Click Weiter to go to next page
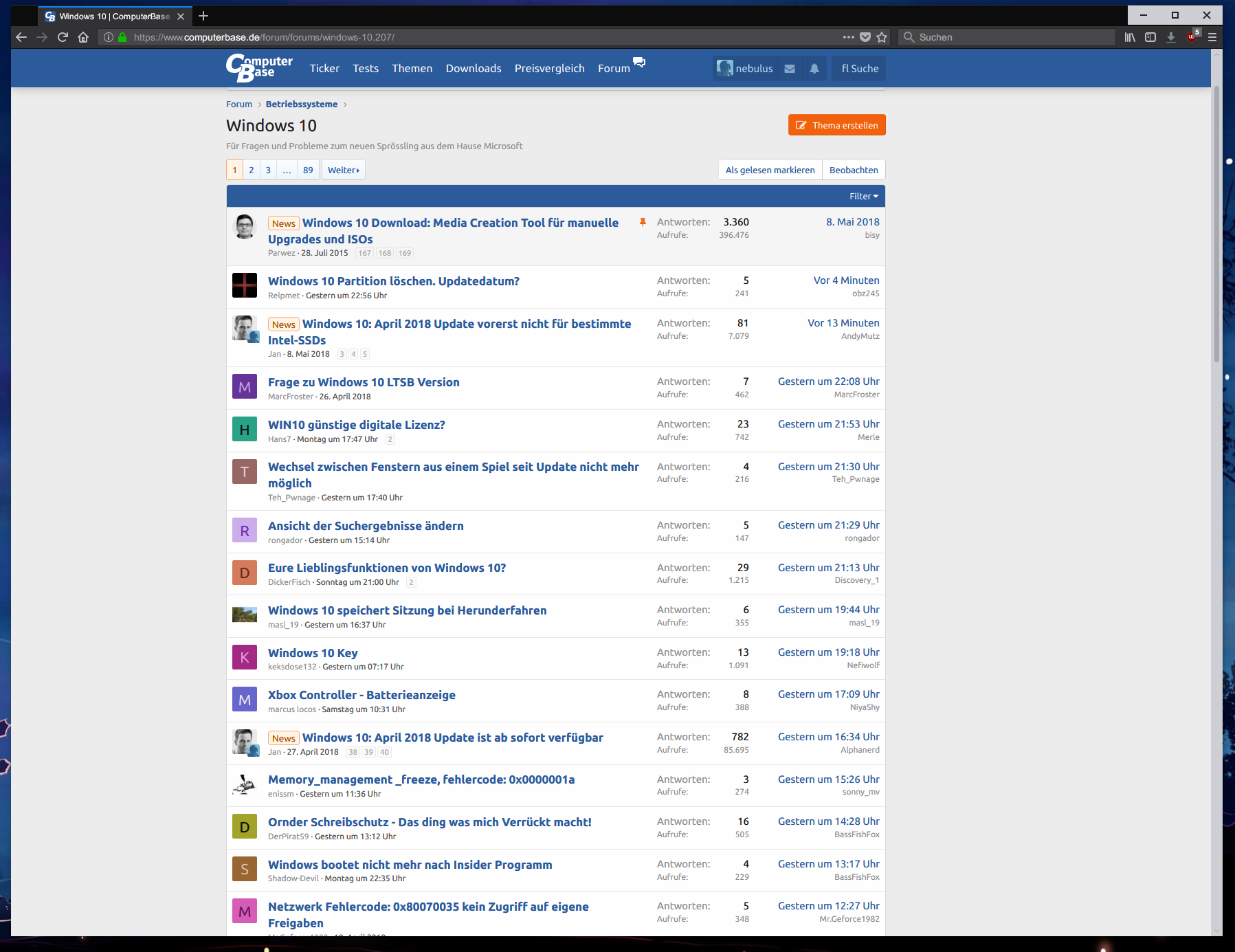The height and width of the screenshot is (952, 1235). click(x=344, y=170)
